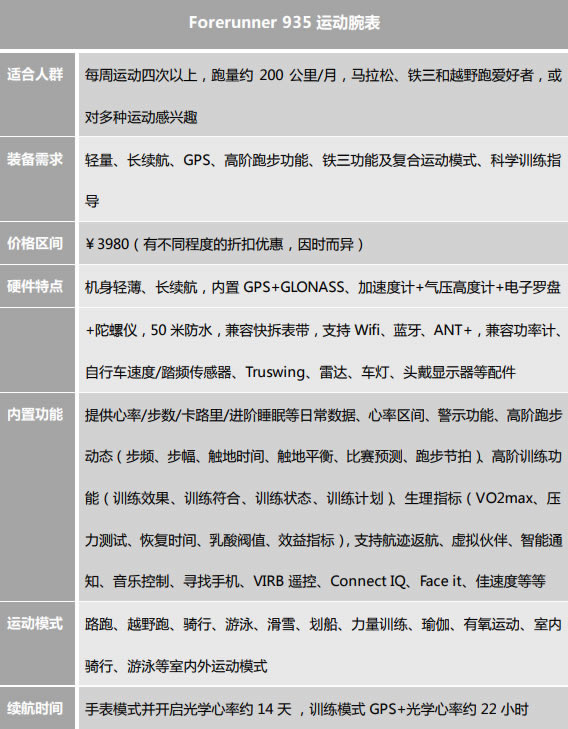Screen dimensions: 568x729
Task: Click the text 轻量、长续航、GPS
Action: pyautogui.click(x=148, y=160)
